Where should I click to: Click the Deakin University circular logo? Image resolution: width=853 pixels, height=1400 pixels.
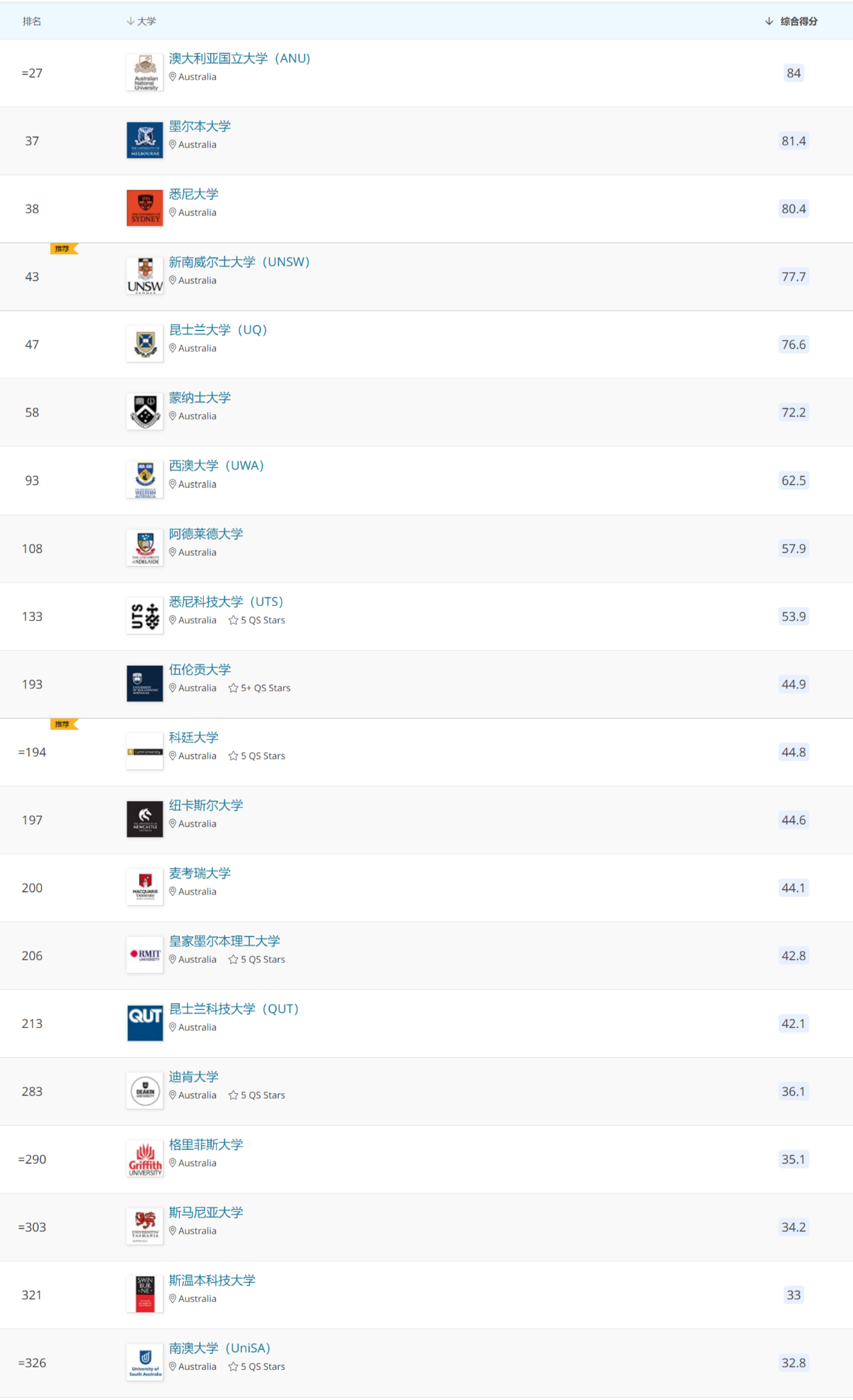(145, 1091)
